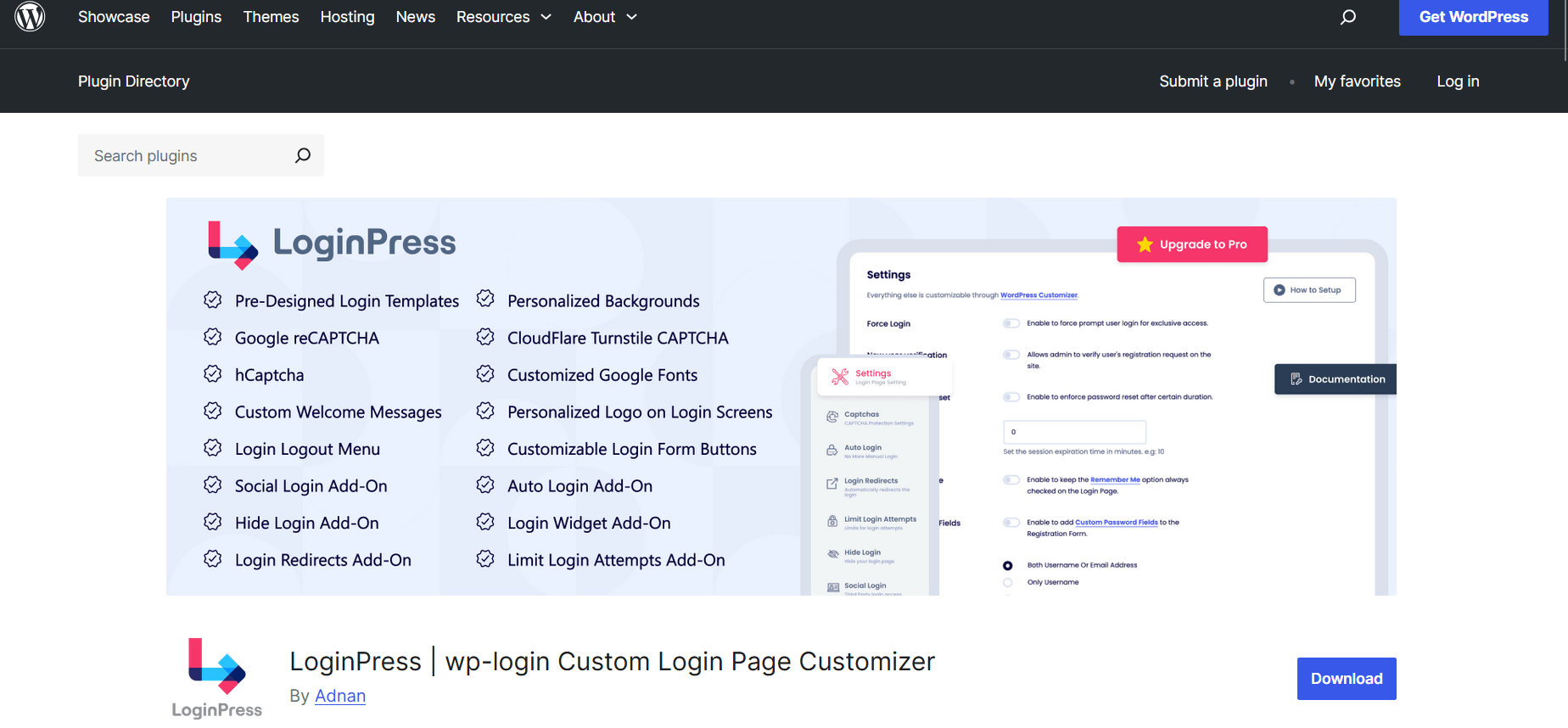Image resolution: width=1568 pixels, height=728 pixels.
Task: Click the How to Setup play icon
Action: click(x=1280, y=290)
